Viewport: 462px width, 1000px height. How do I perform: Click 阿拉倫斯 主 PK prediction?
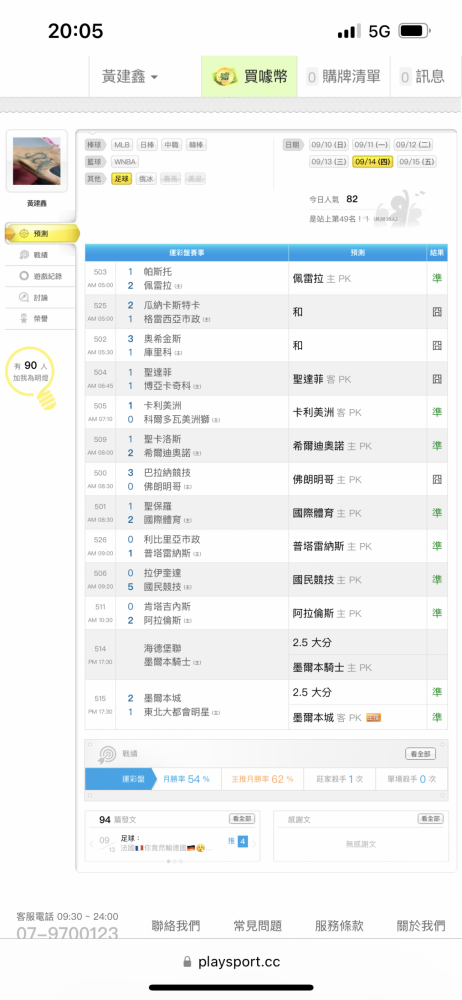[x=327, y=614]
